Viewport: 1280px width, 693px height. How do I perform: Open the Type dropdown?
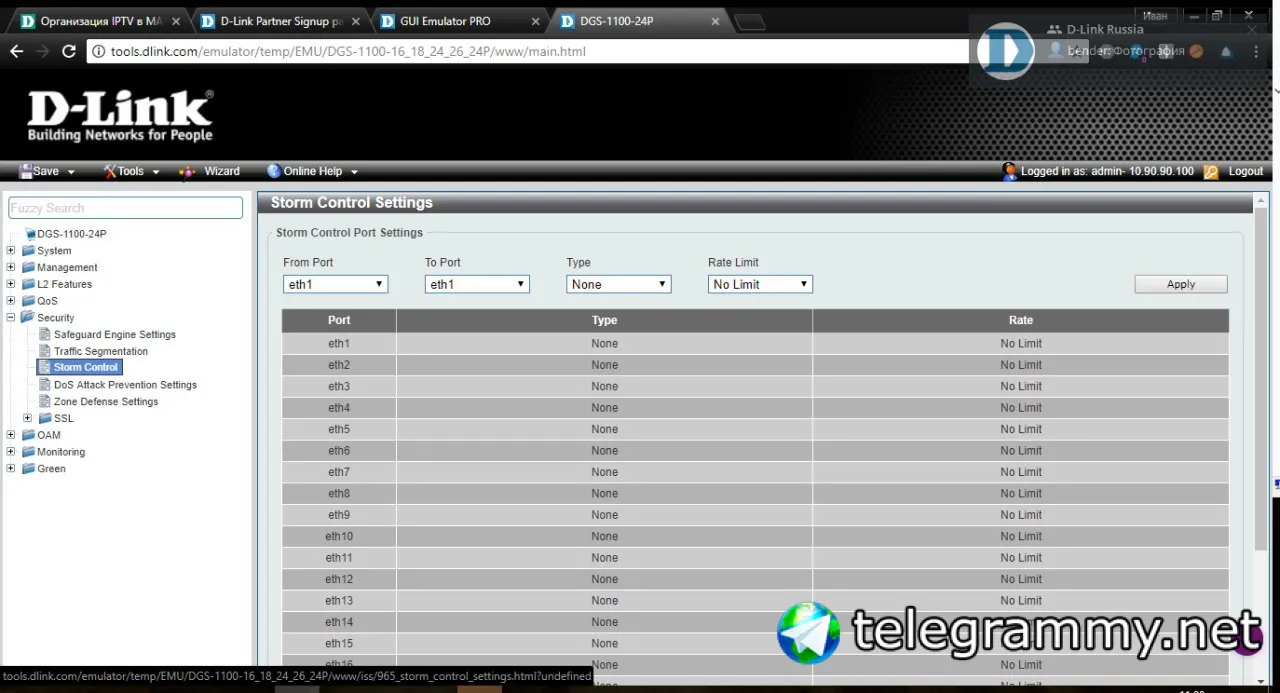point(619,284)
